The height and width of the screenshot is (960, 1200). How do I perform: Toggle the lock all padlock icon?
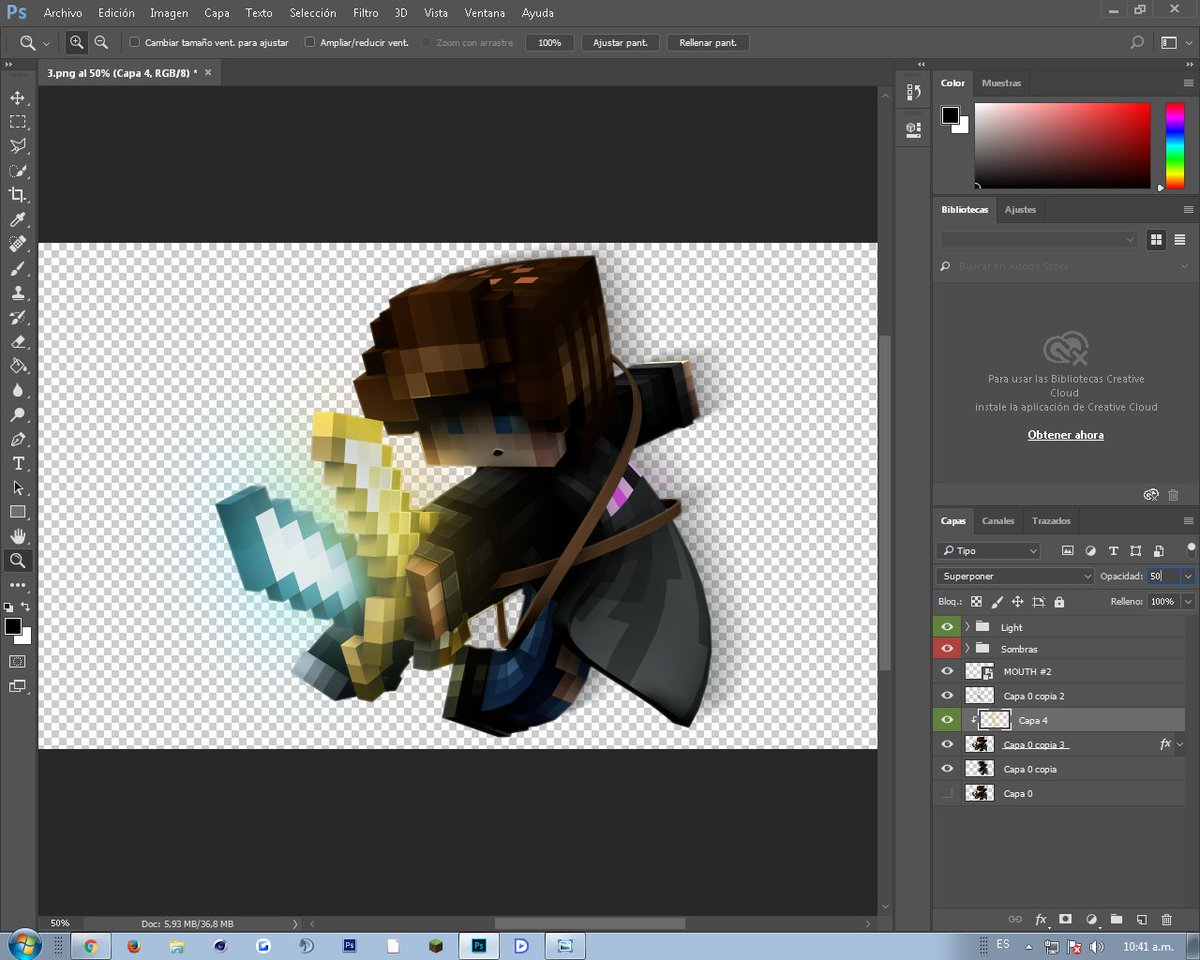coord(1059,602)
